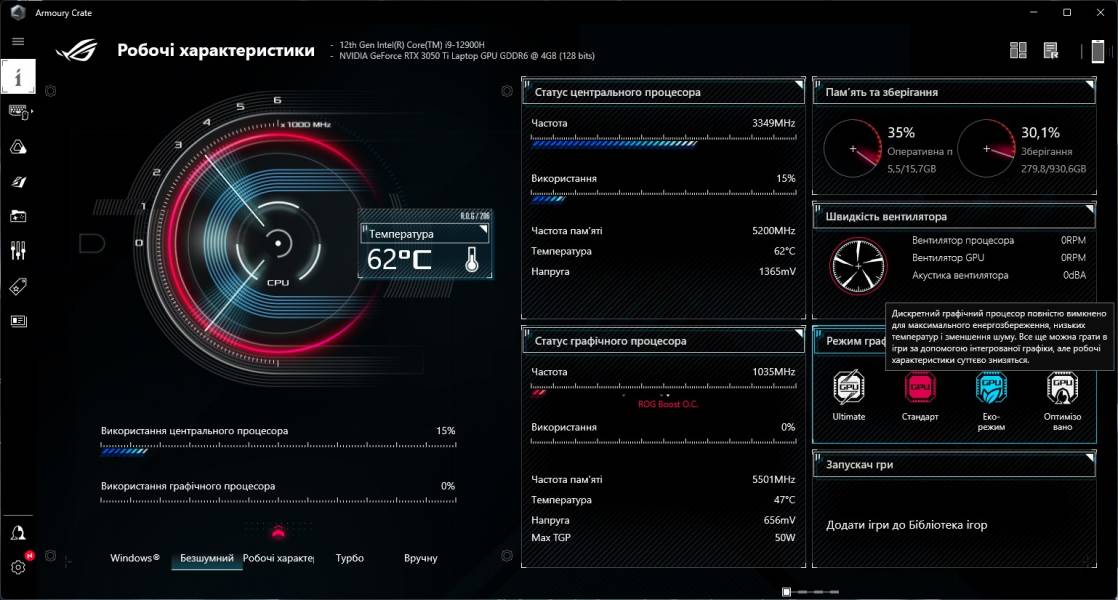Open GameVisual slashed sidebar icon

18,182
